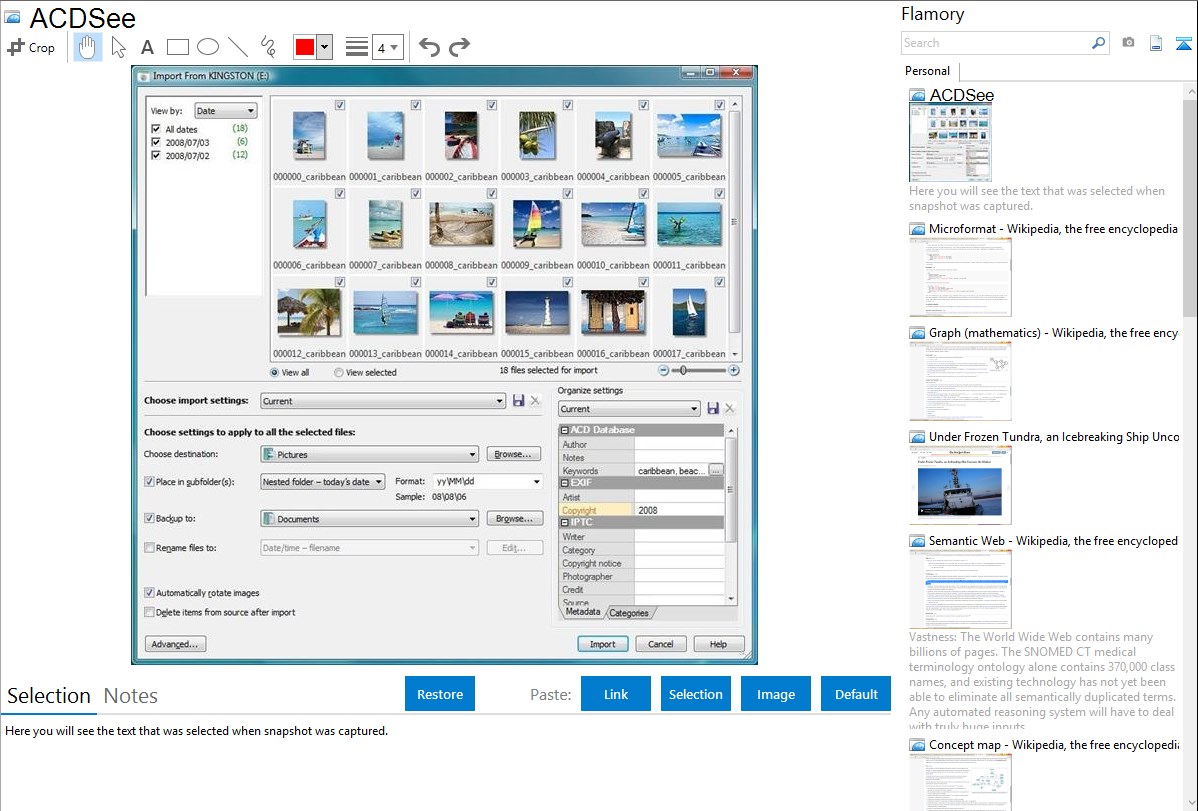1198x811 pixels.
Task: Zoom in thumbnails with the plus icon
Action: (733, 371)
